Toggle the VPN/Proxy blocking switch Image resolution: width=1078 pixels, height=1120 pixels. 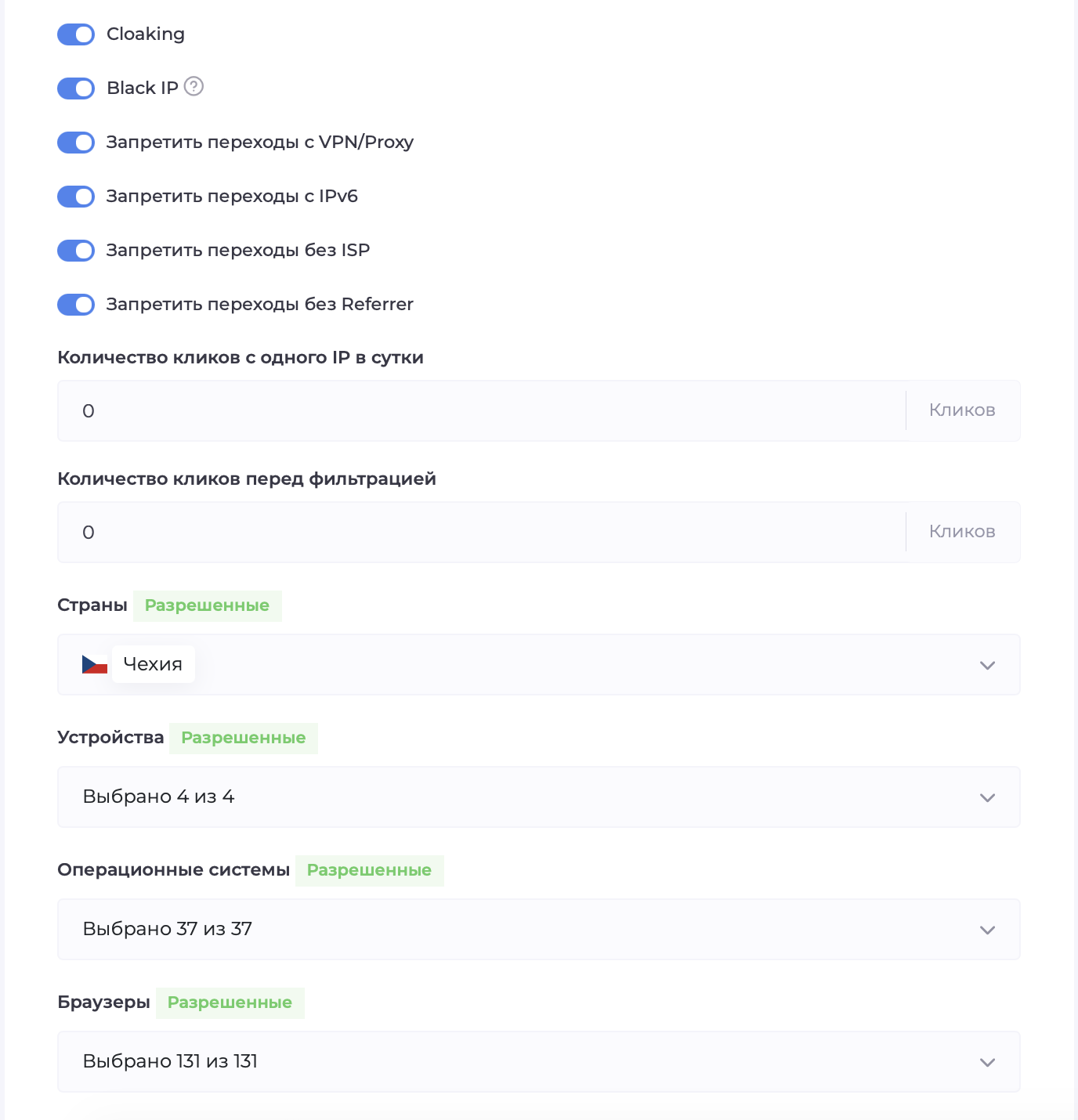coord(76,143)
